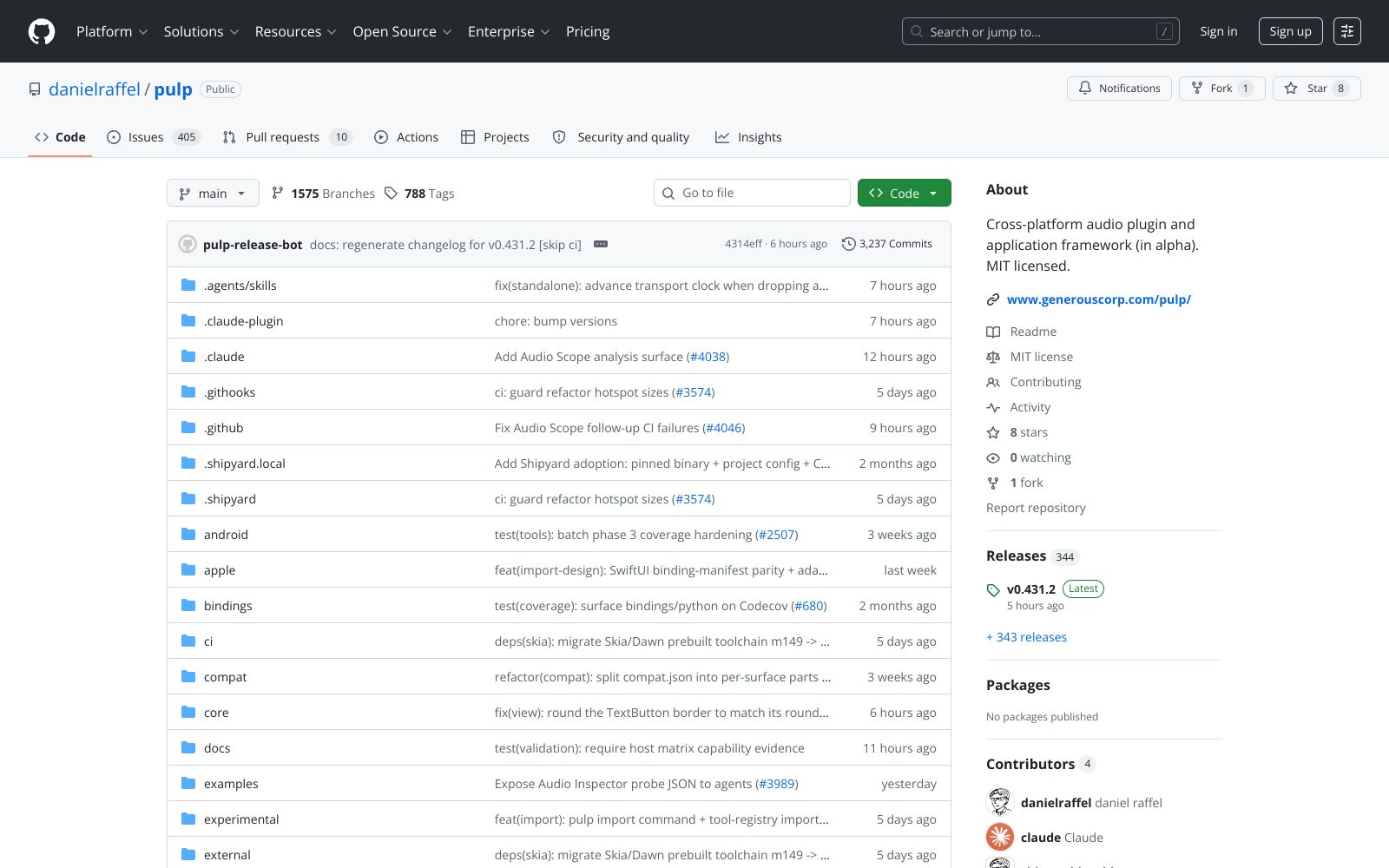Image resolution: width=1389 pixels, height=868 pixels.
Task: Open the danielraffel owner link
Action: pos(95,89)
